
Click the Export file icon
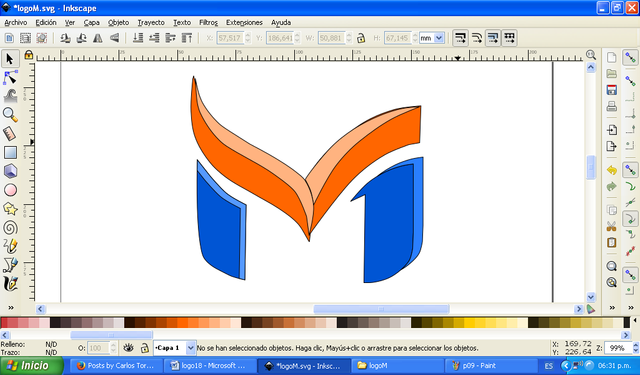(x=611, y=146)
